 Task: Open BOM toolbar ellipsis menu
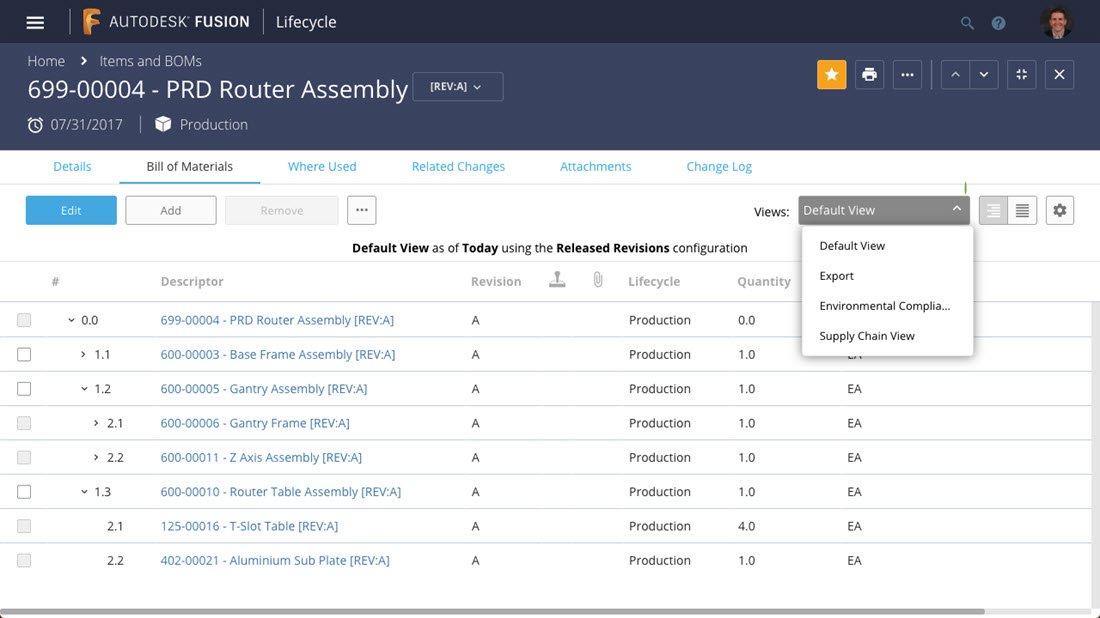pyautogui.click(x=361, y=210)
